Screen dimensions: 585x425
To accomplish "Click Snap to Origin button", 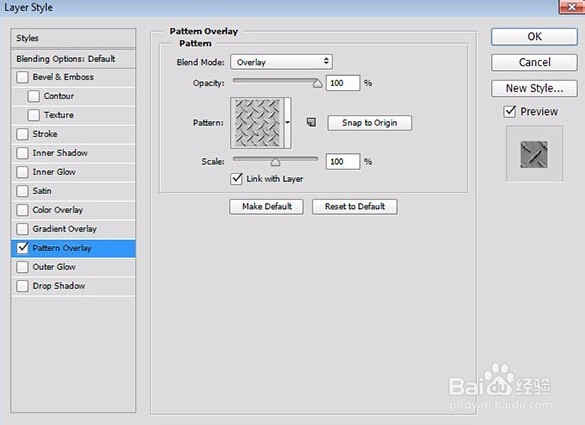I will [x=370, y=123].
